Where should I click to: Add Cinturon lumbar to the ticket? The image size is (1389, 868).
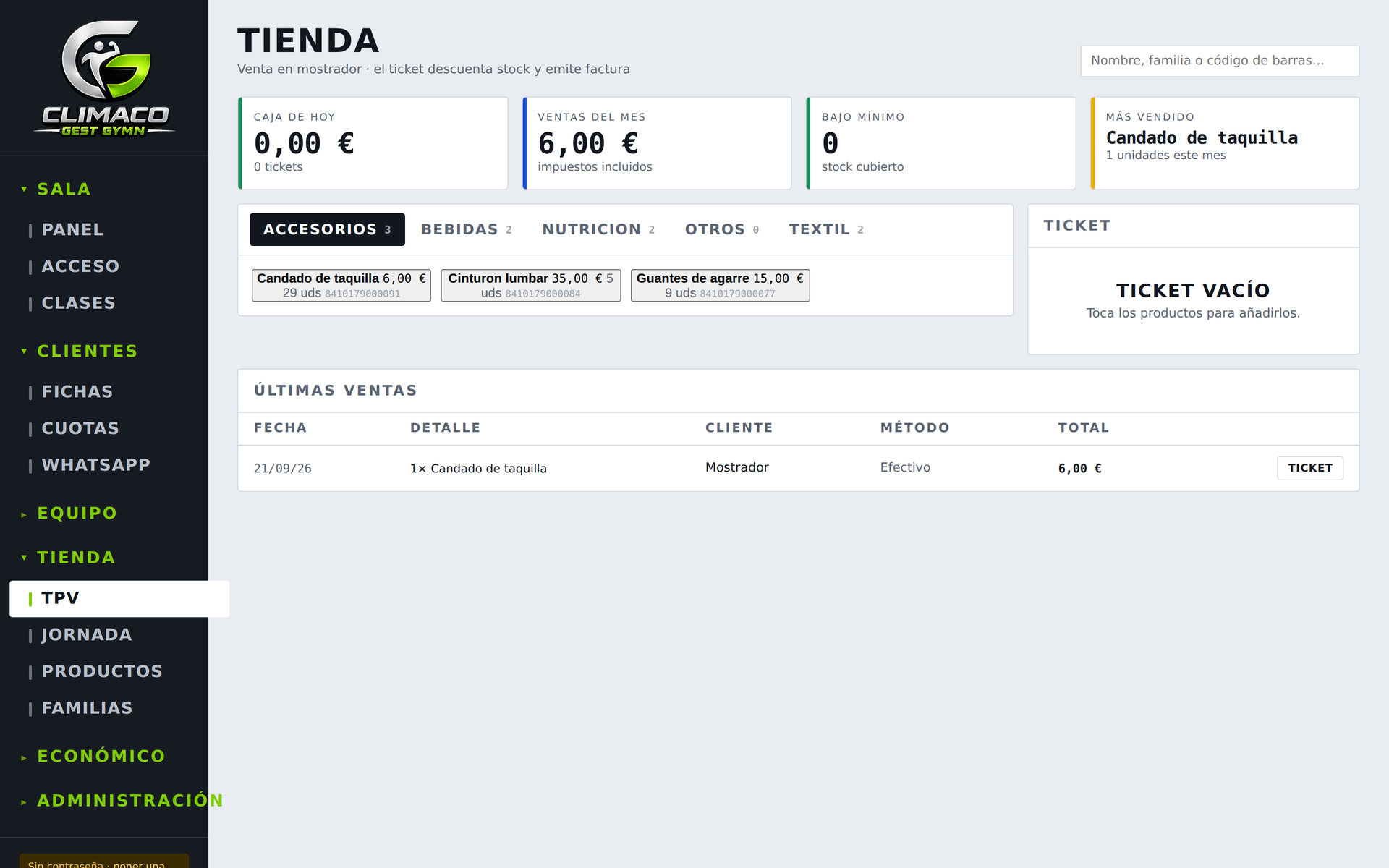pos(531,286)
